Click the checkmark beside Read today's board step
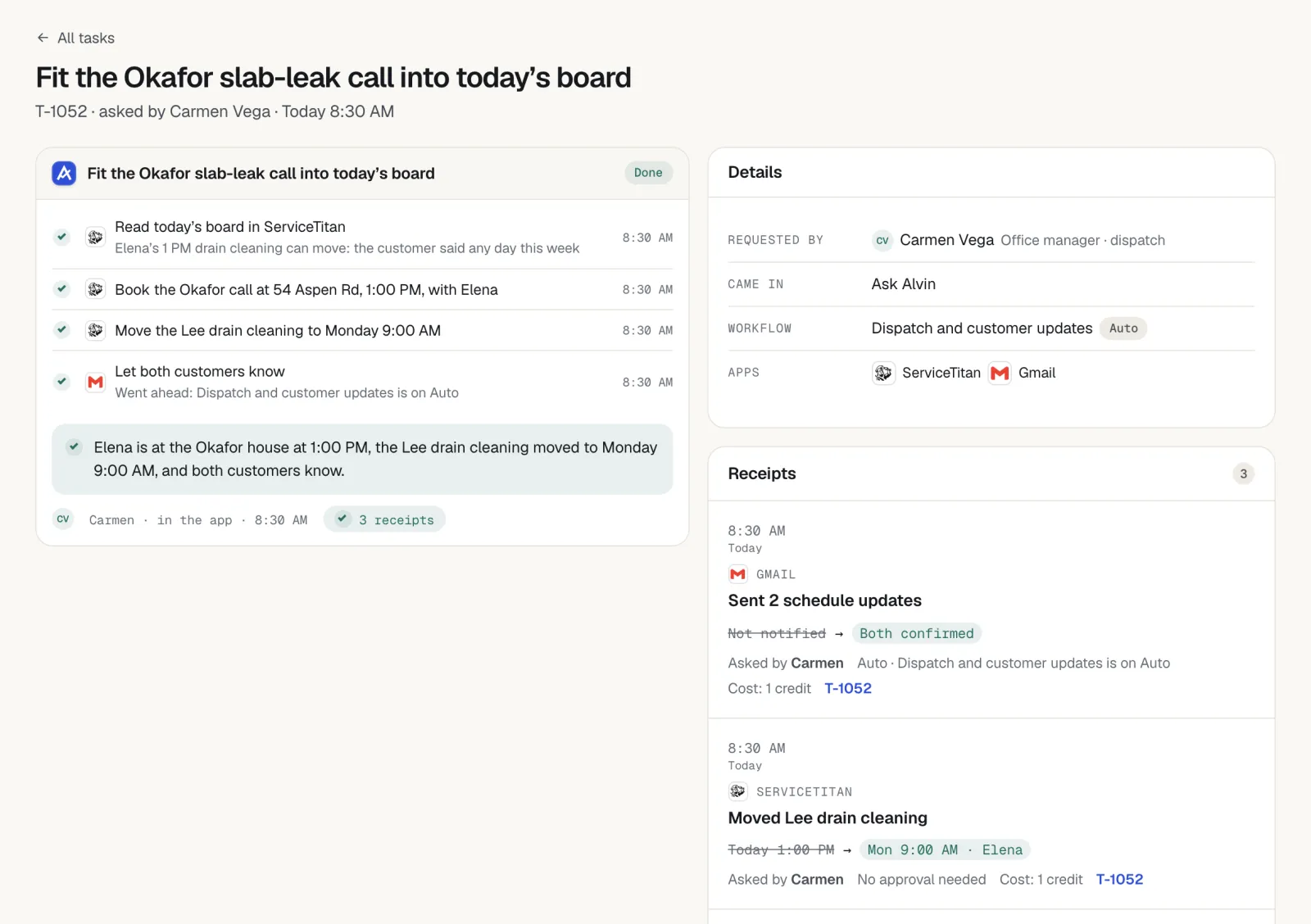The width and height of the screenshot is (1311, 924). (61, 237)
